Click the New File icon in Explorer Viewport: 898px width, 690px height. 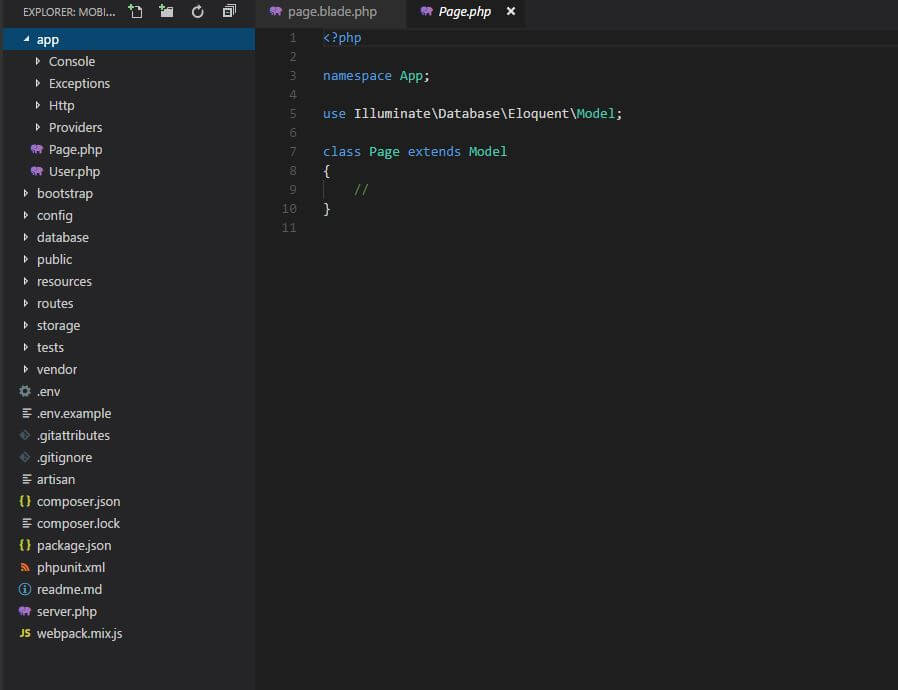[x=135, y=11]
